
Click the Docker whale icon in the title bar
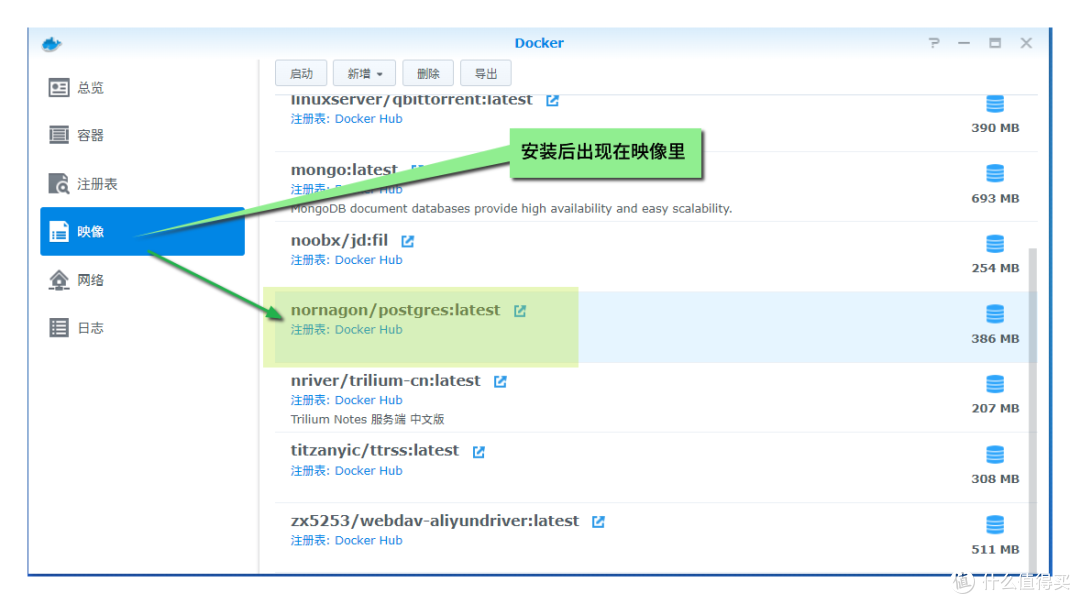(x=49, y=43)
